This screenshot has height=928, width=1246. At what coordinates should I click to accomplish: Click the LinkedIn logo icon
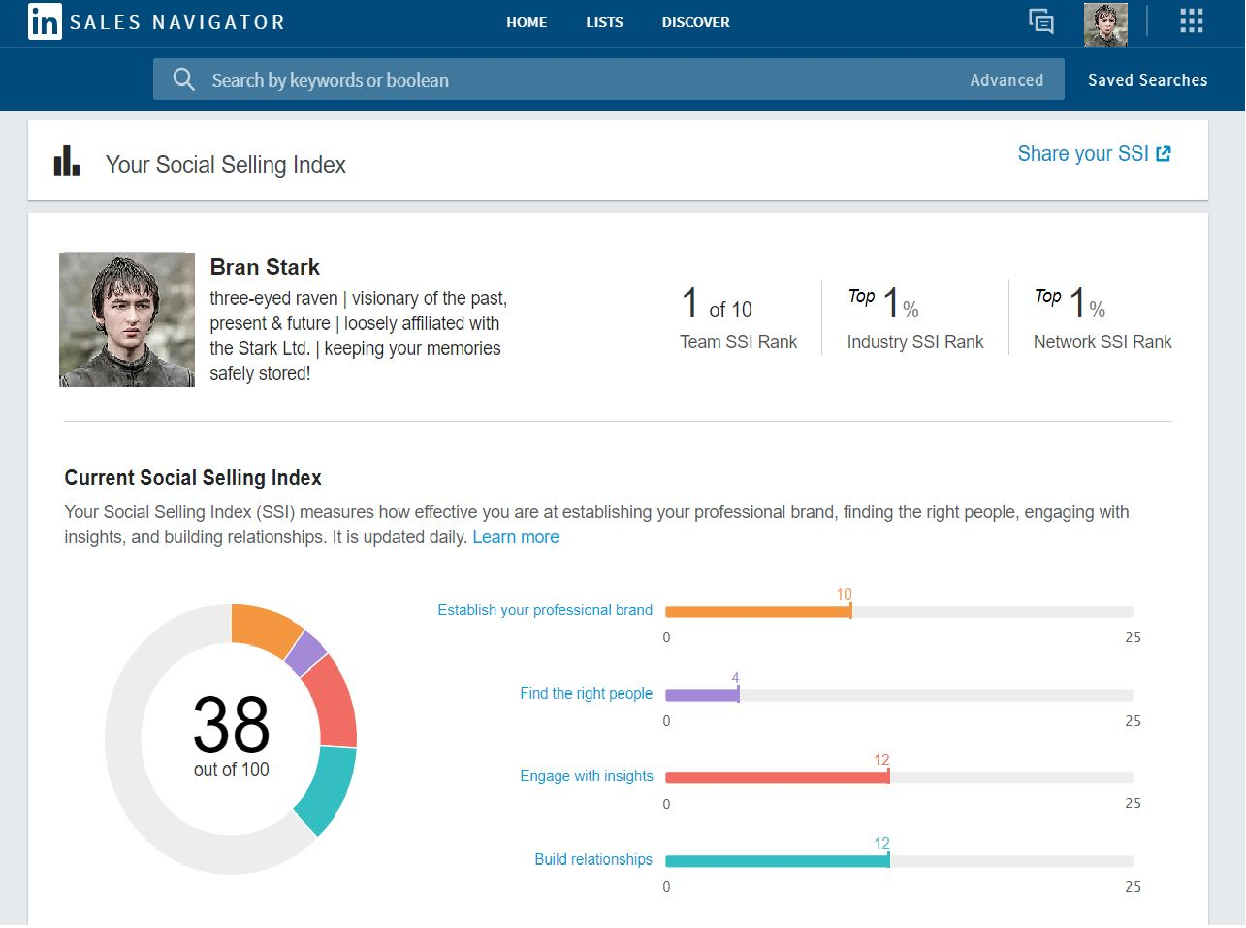coord(45,22)
